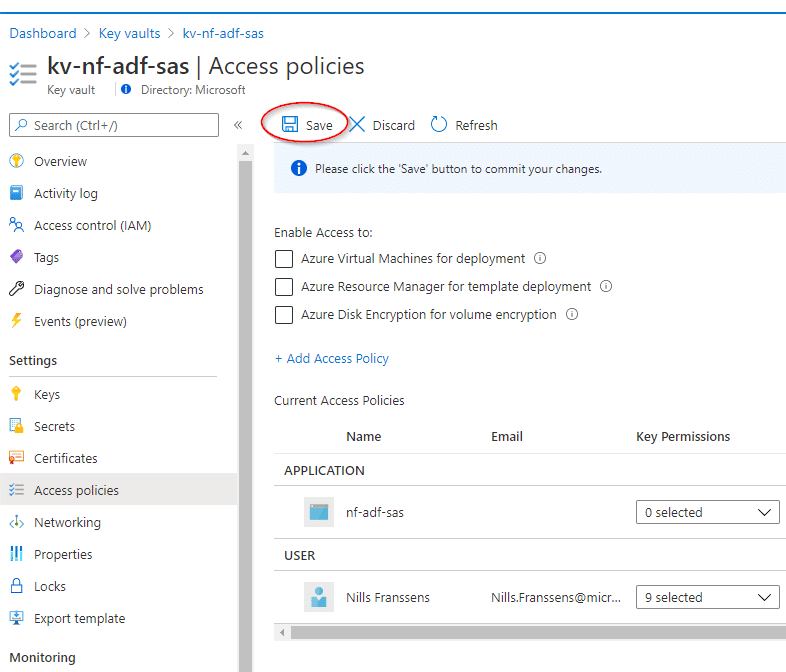Open Diagnose and solve problems
Image resolution: width=786 pixels, height=672 pixels.
tap(118, 290)
